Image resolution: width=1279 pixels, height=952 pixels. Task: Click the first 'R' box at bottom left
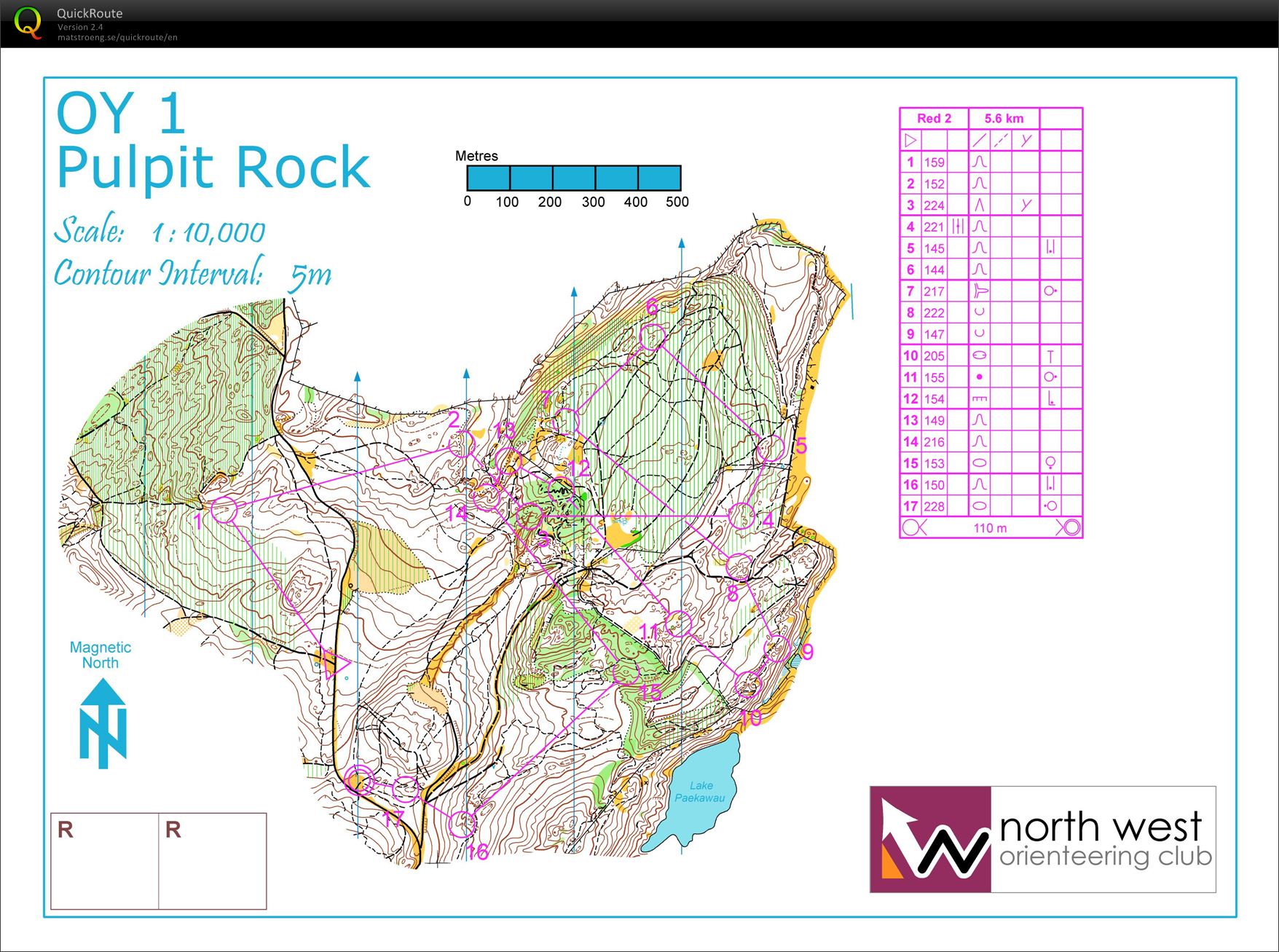105,861
